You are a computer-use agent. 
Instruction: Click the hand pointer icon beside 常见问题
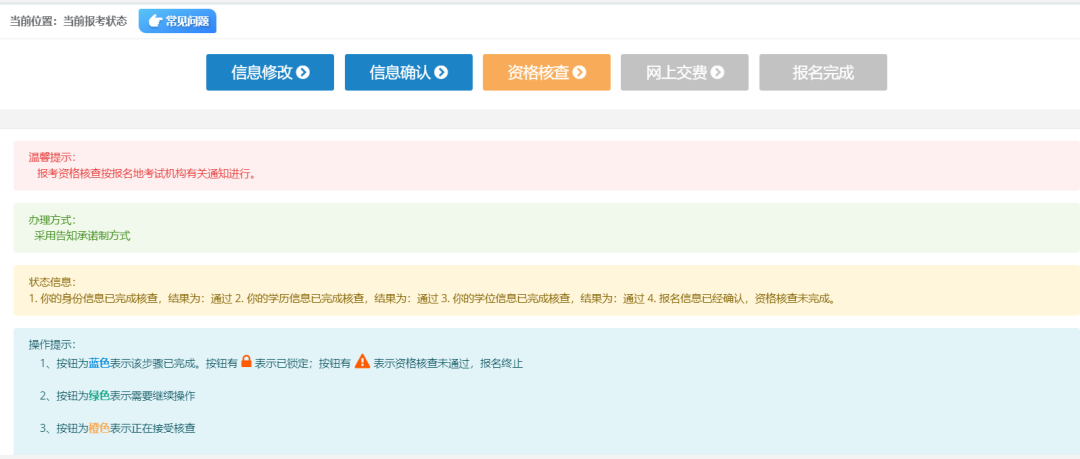tap(155, 21)
